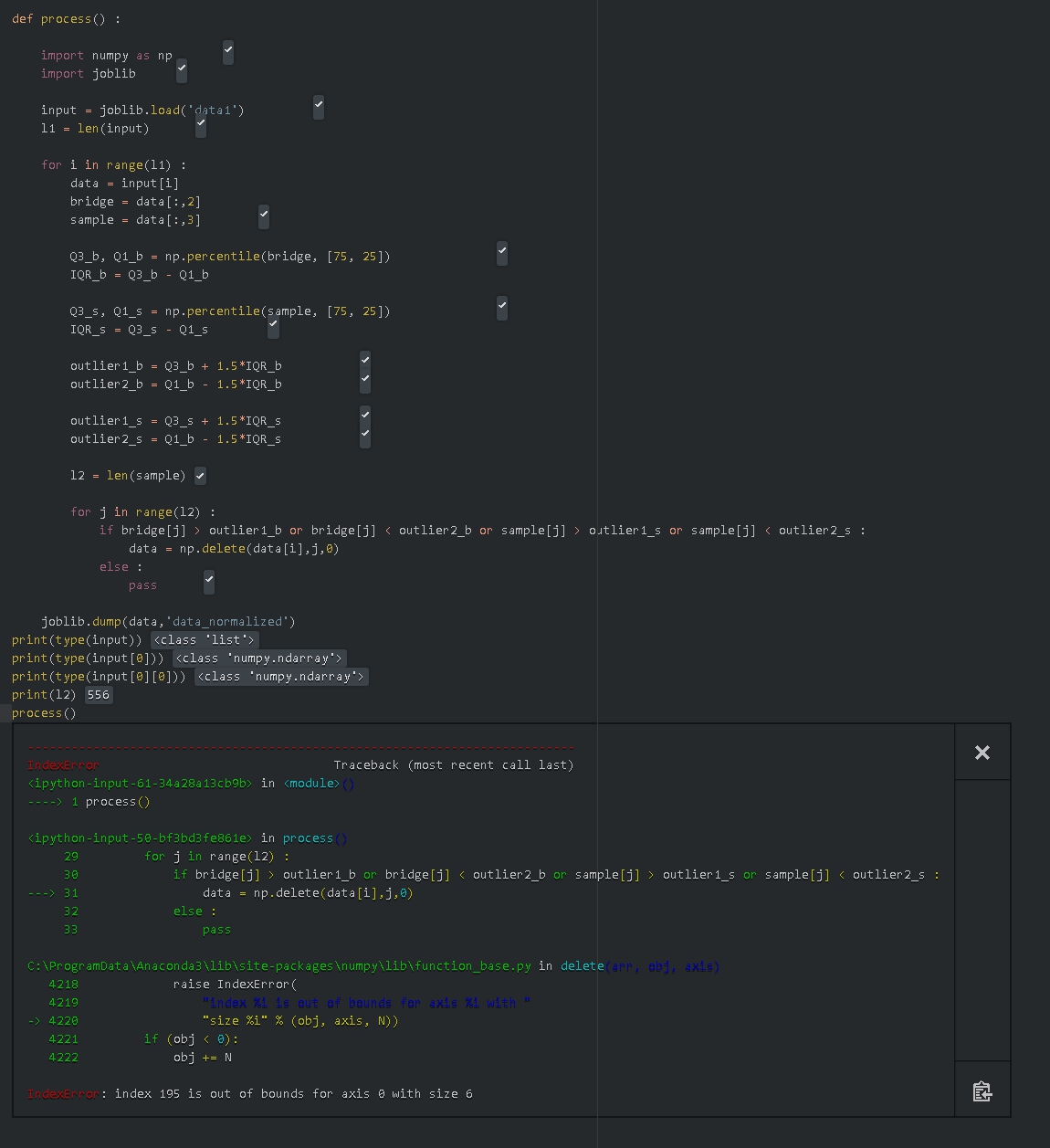Click the checkmark after the joblib.load line
The image size is (1050, 1148).
click(319, 107)
